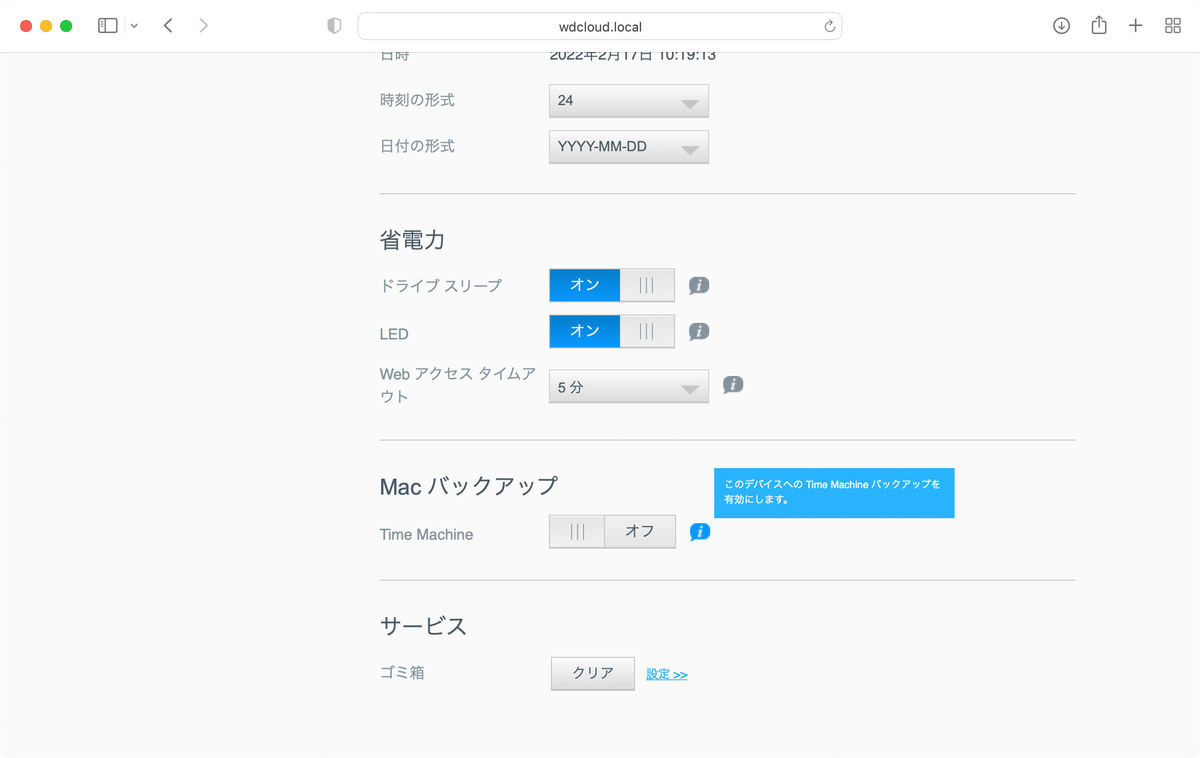The image size is (1200, 758).
Task: Go forward to the next page
Action: click(204, 26)
